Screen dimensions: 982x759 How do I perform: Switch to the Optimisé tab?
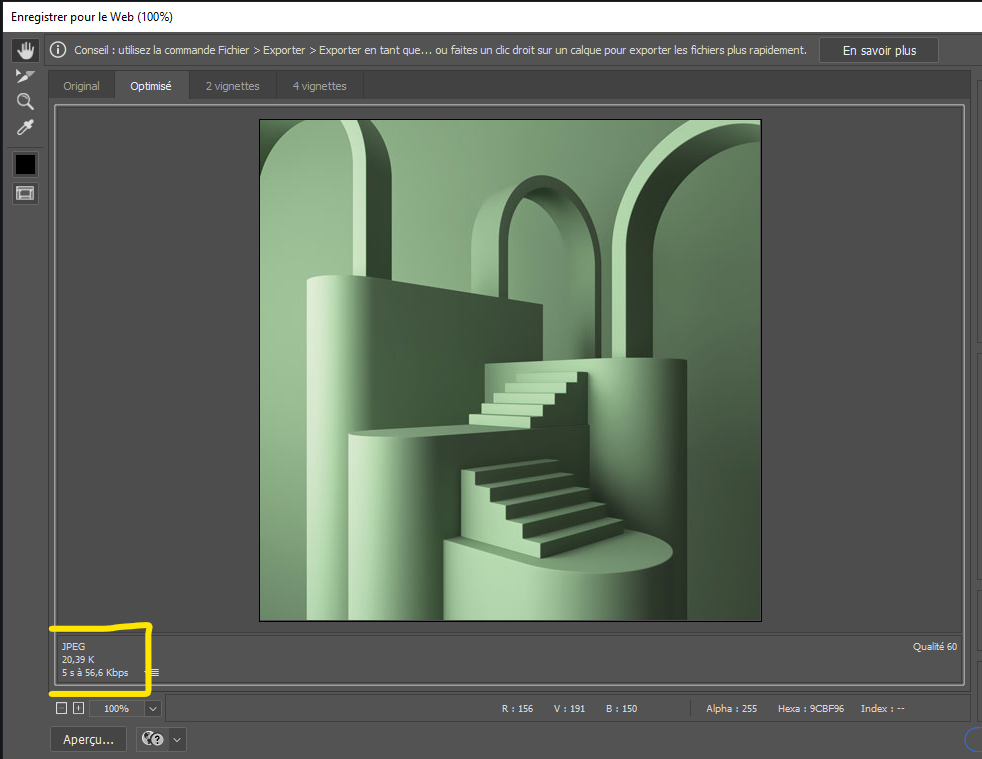click(x=151, y=86)
